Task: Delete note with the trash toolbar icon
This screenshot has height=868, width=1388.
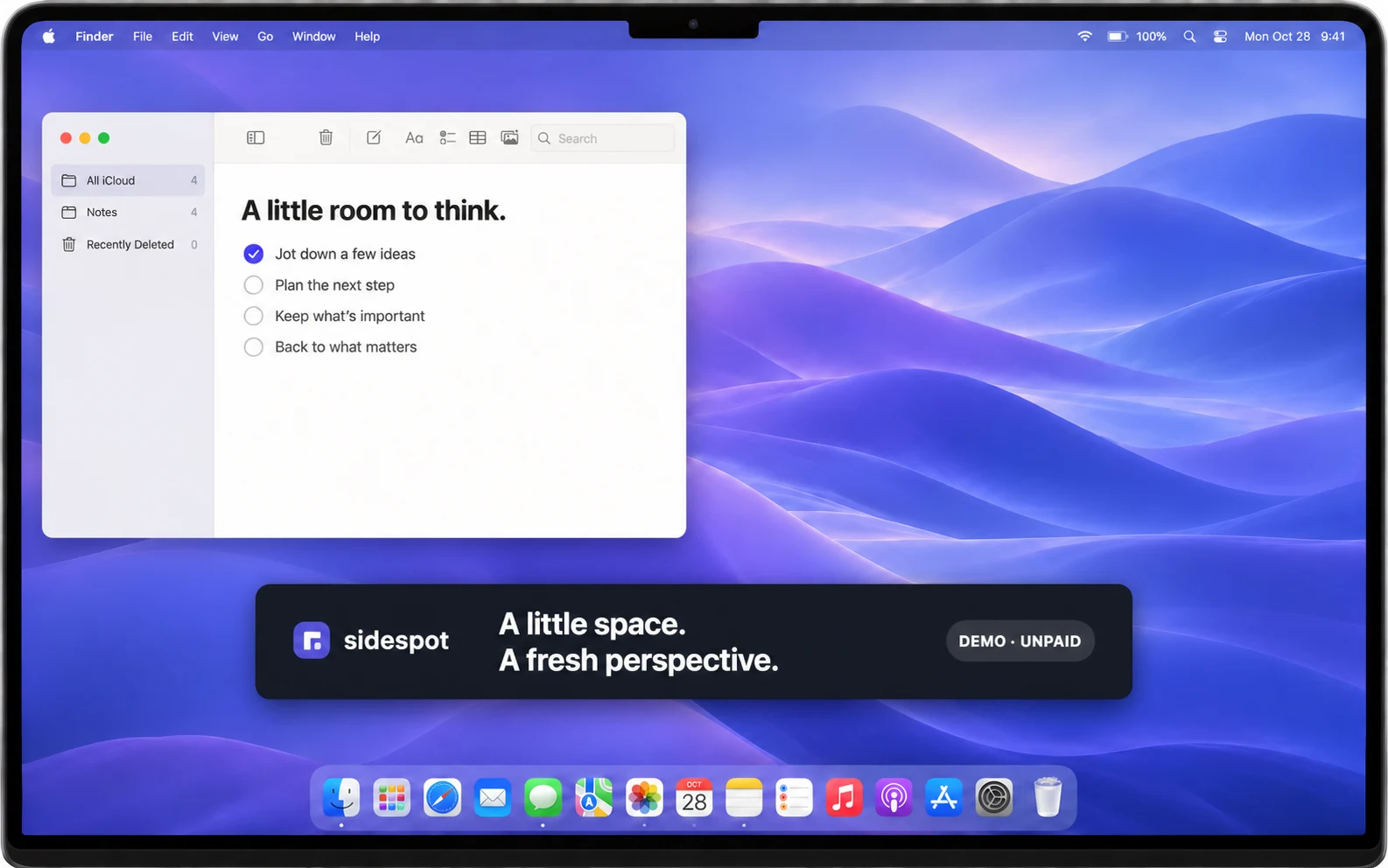Action: tap(326, 137)
